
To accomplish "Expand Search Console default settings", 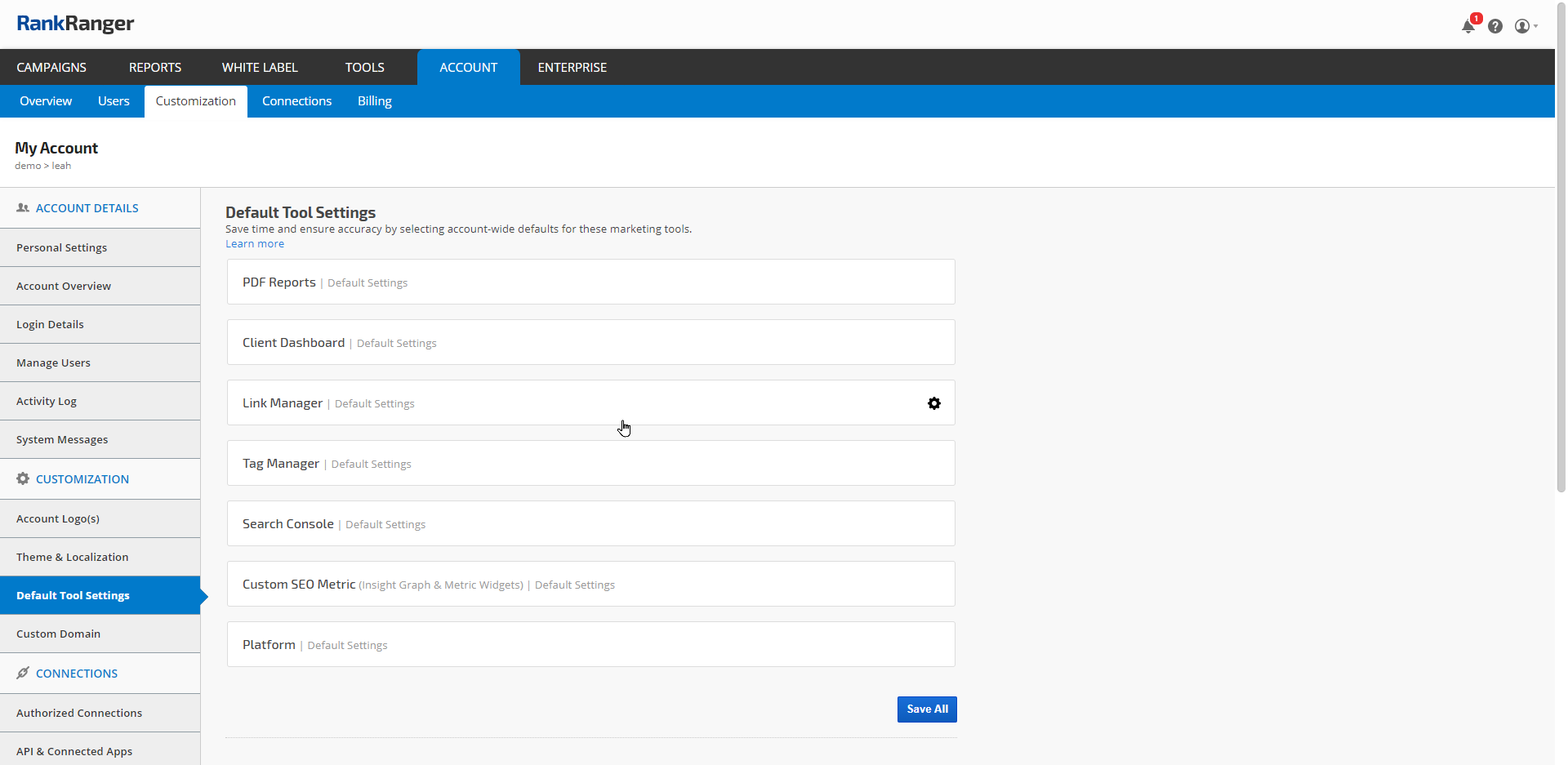I will [590, 524].
